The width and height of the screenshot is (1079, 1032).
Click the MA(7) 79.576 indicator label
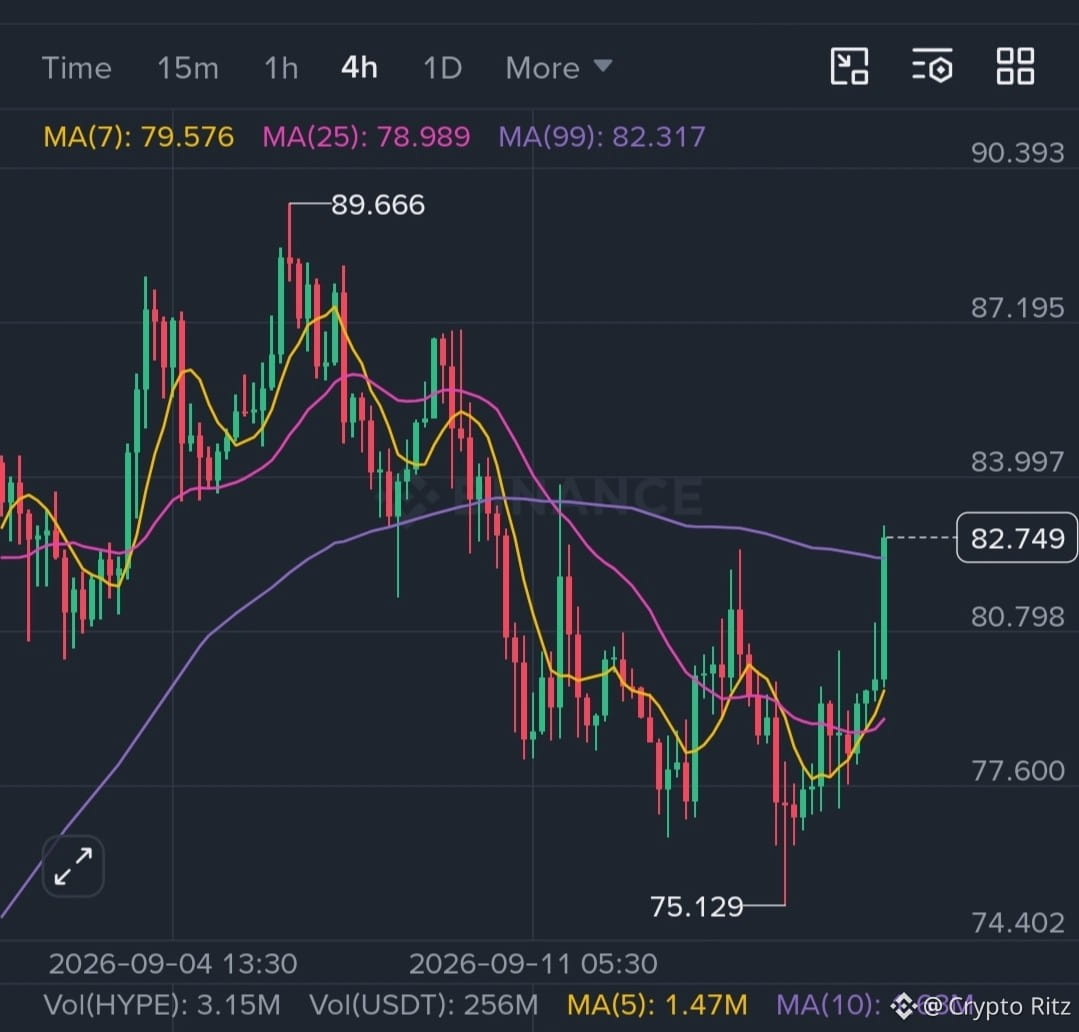click(x=138, y=137)
